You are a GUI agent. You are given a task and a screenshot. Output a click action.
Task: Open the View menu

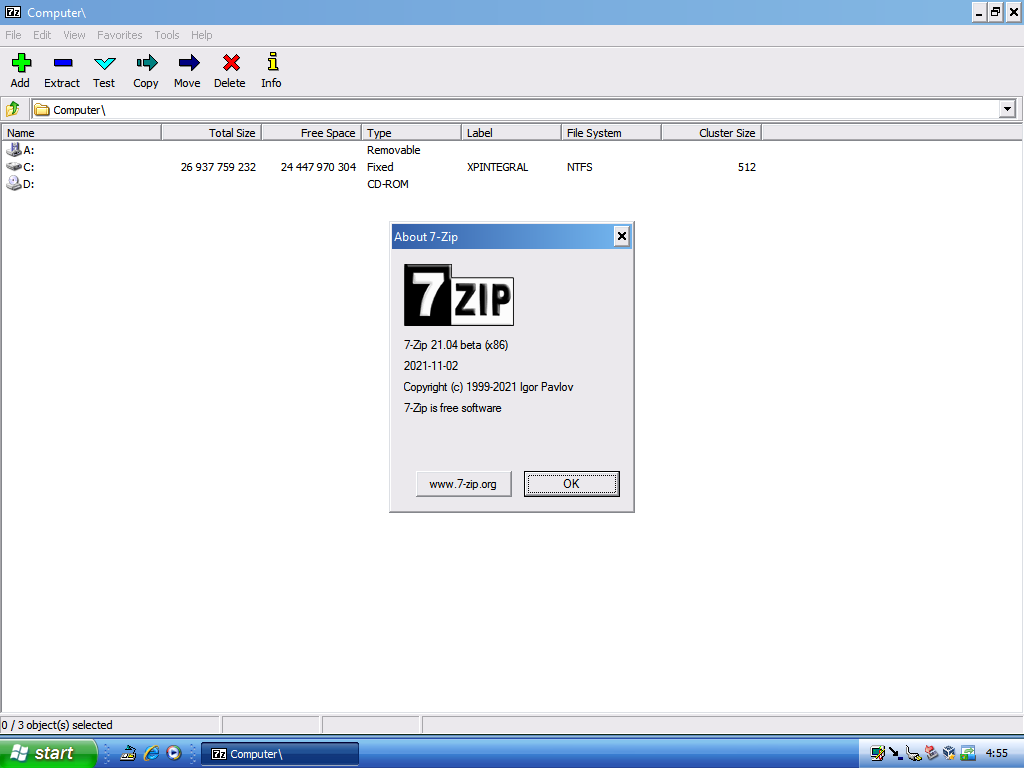(74, 35)
